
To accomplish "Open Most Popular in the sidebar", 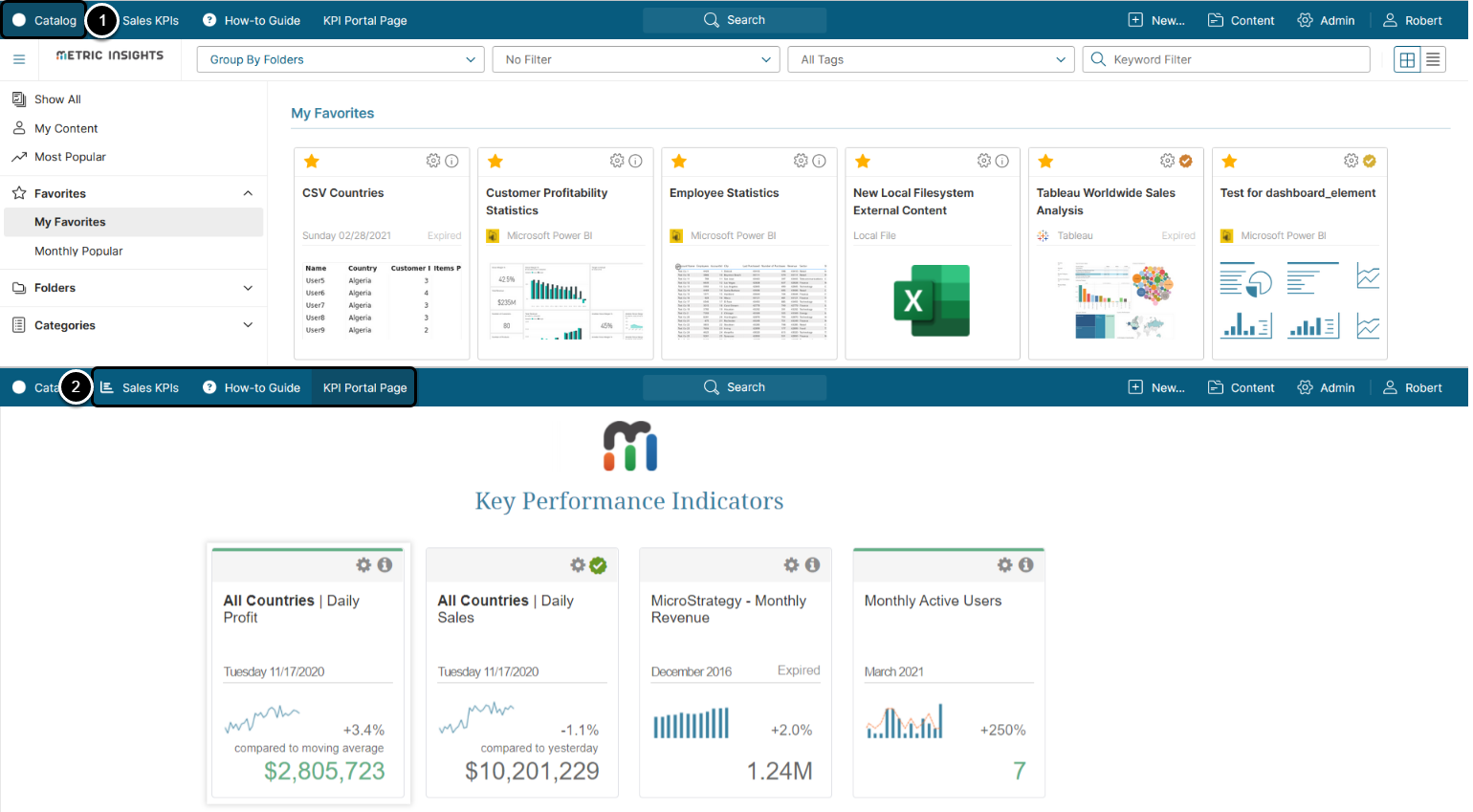I will click(70, 157).
